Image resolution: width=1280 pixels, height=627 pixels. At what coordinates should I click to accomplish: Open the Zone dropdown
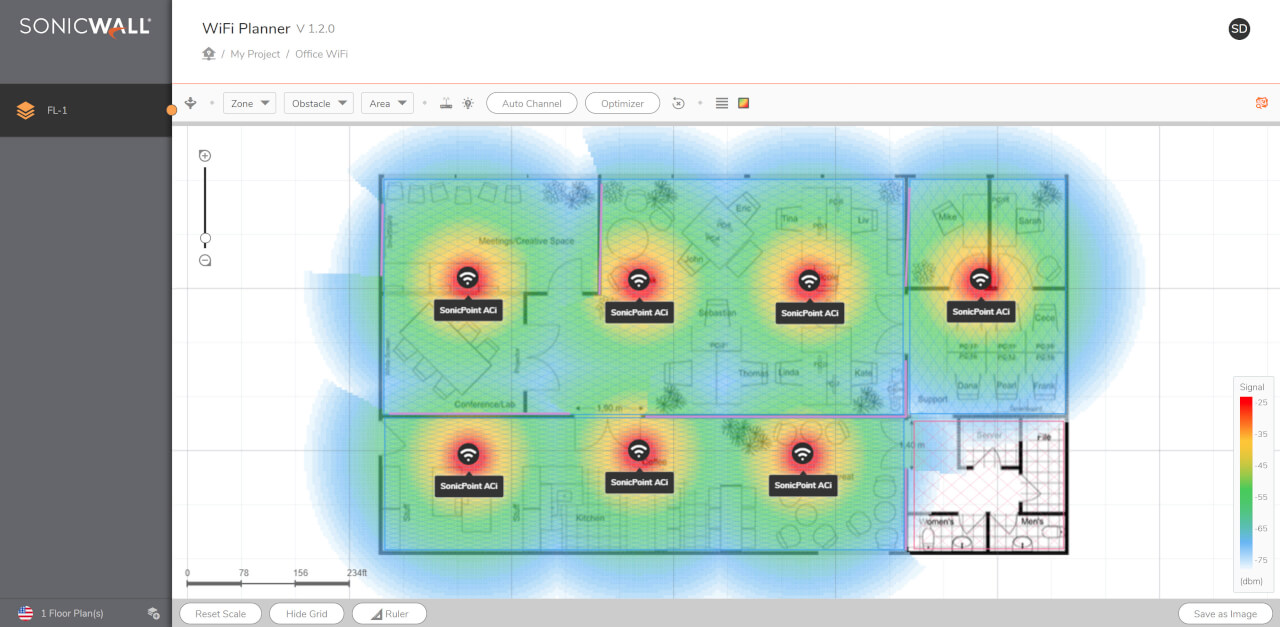[x=249, y=103]
